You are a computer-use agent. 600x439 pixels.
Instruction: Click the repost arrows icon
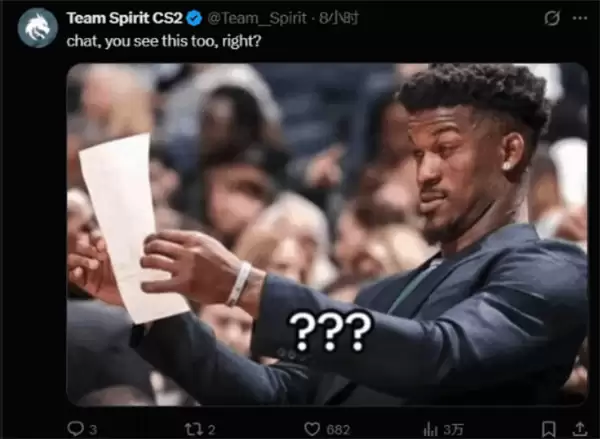[194, 429]
